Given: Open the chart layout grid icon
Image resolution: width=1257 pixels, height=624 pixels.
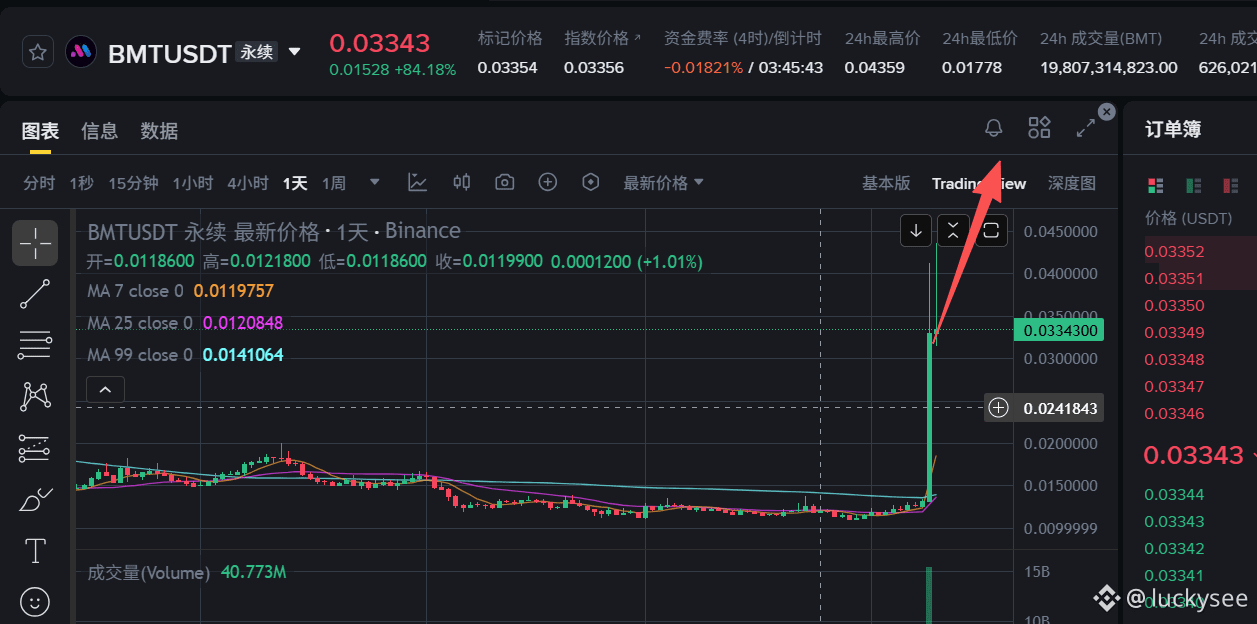Looking at the screenshot, I should pos(1039,128).
